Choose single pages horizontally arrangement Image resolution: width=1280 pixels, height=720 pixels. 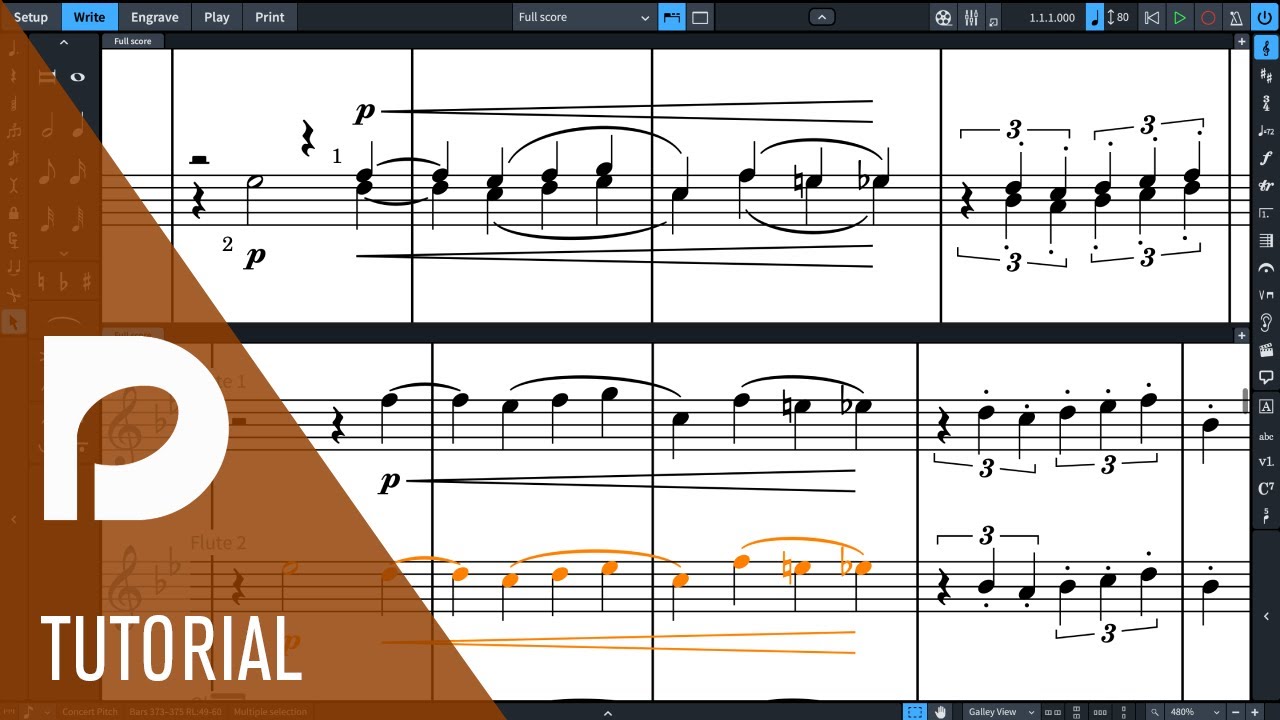tap(1100, 712)
